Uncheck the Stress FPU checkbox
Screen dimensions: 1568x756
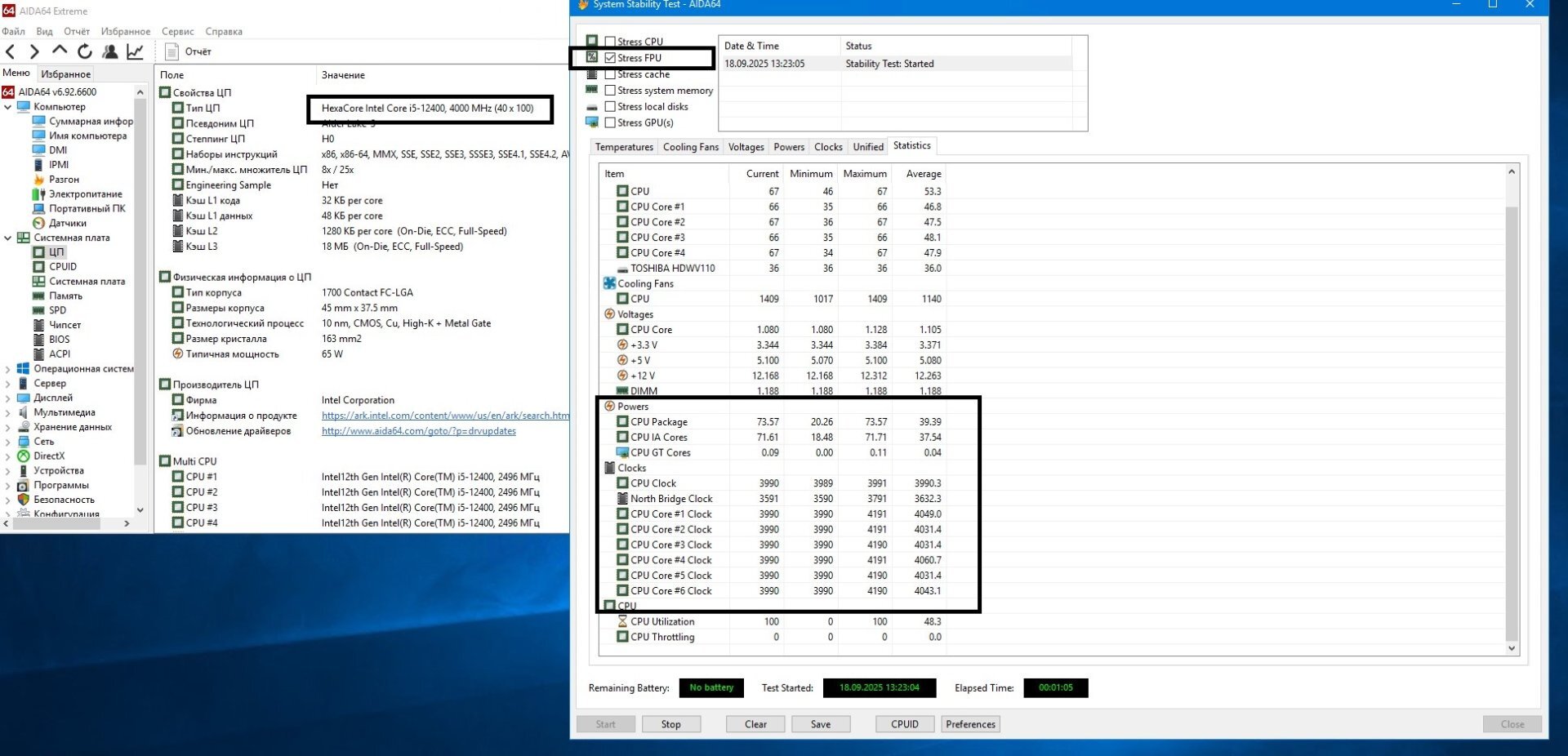[610, 58]
